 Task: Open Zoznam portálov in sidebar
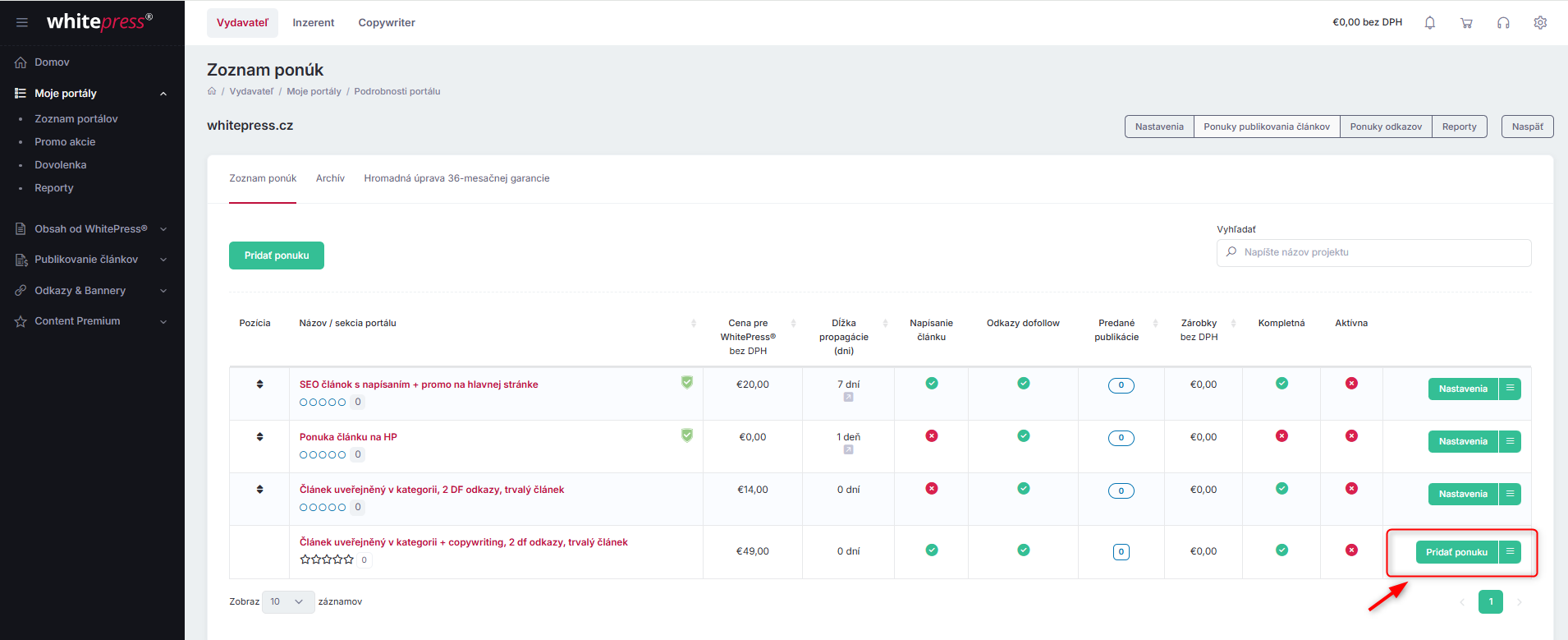click(76, 119)
